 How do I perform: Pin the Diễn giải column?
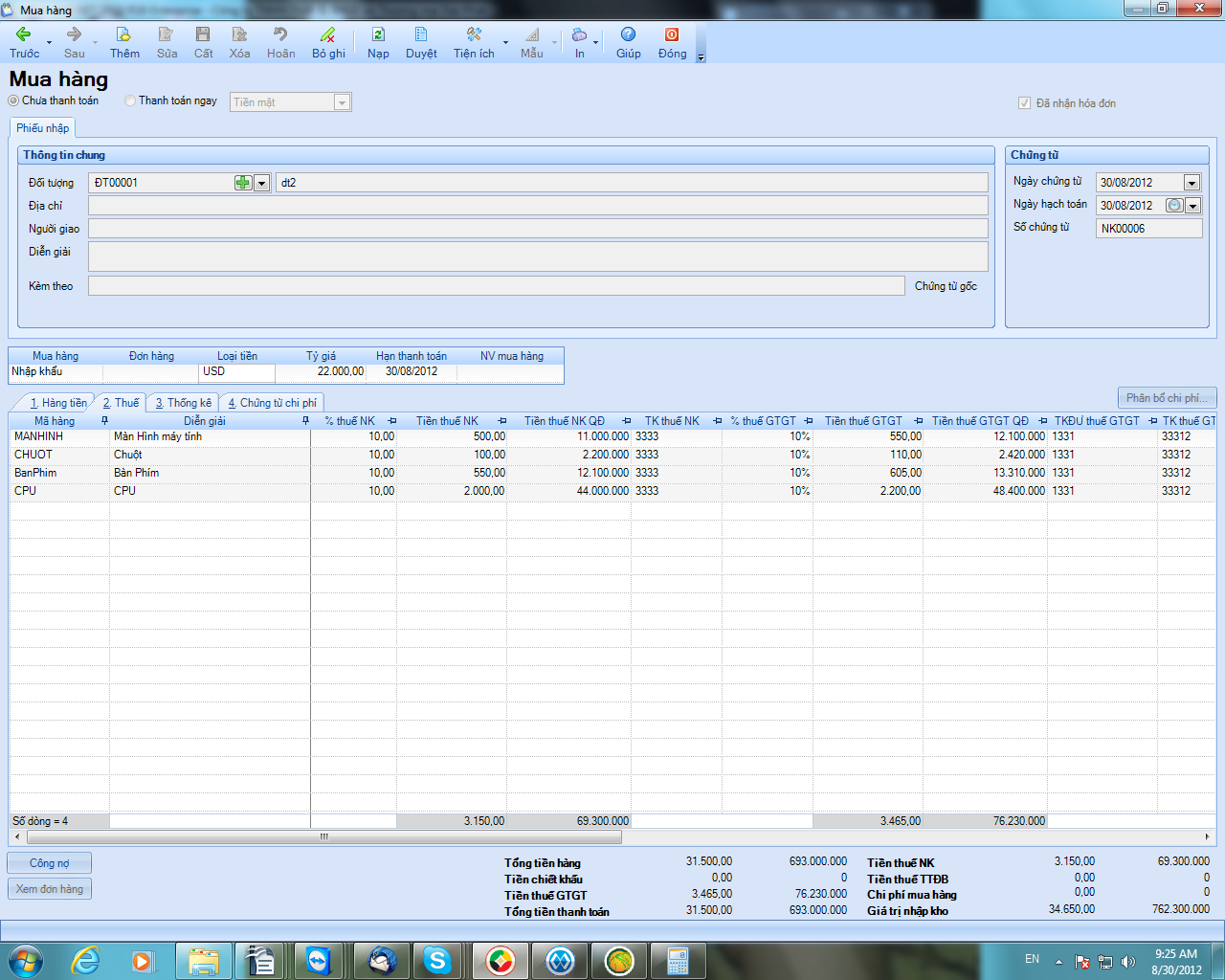(x=305, y=421)
